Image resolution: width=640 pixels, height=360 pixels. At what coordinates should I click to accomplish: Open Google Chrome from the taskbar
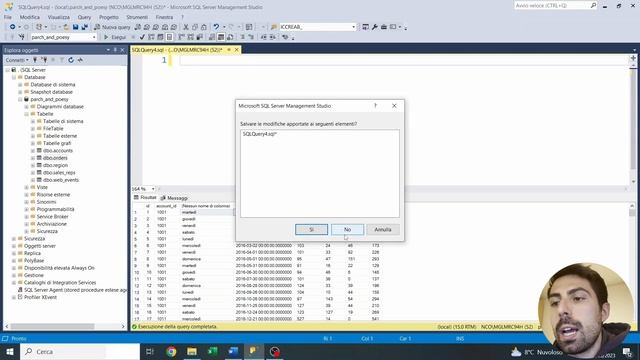(171, 351)
